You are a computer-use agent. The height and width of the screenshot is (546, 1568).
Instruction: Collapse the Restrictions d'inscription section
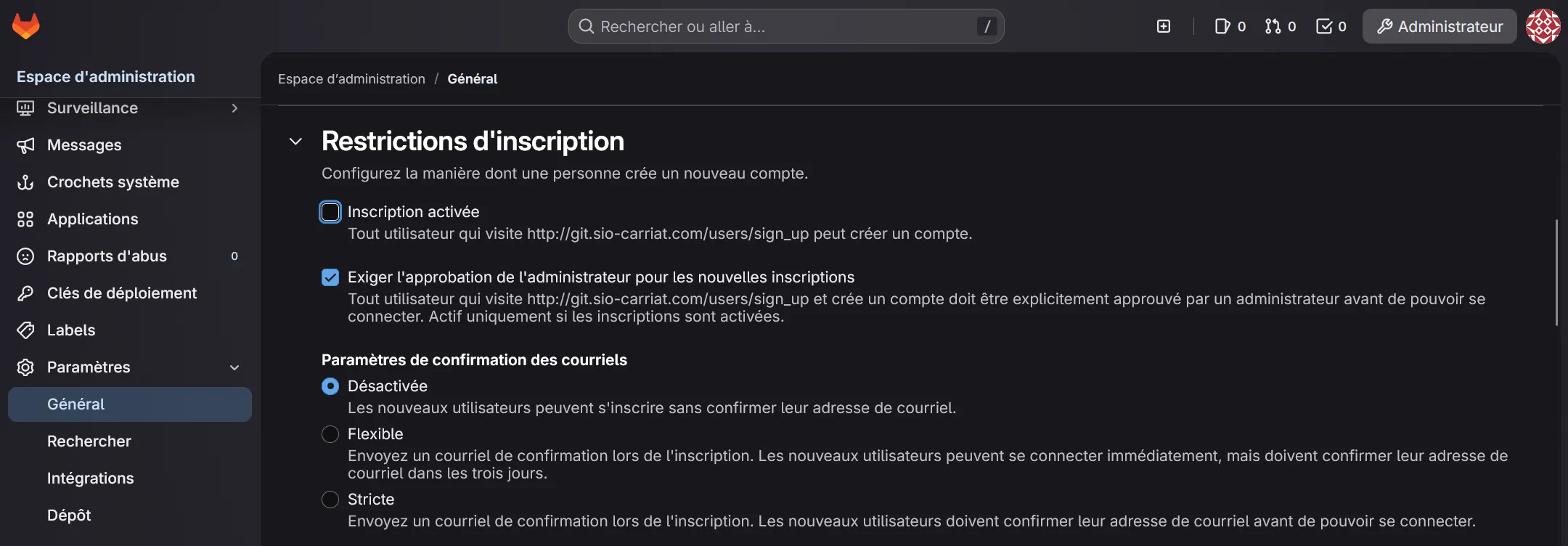click(x=295, y=141)
